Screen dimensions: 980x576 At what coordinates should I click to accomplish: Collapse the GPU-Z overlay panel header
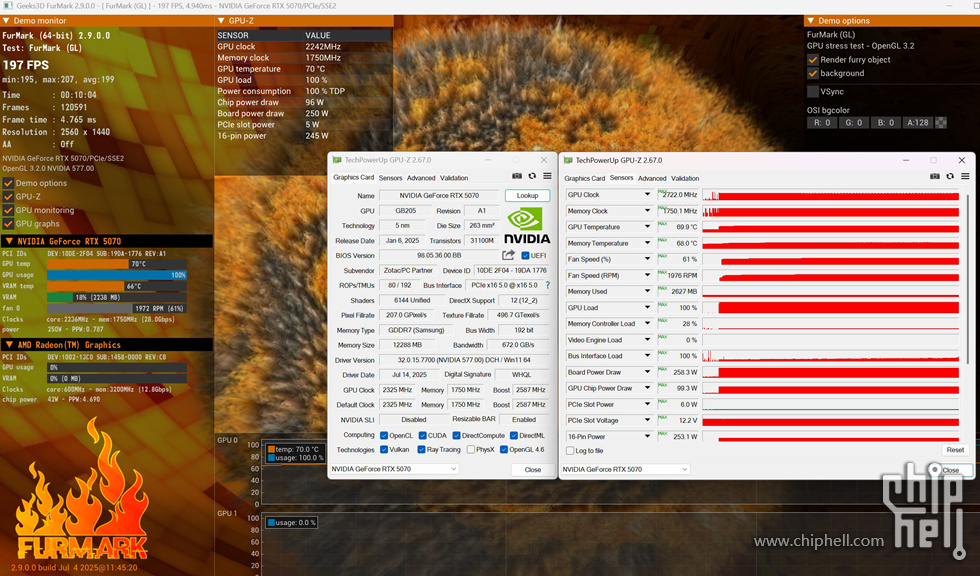221,21
